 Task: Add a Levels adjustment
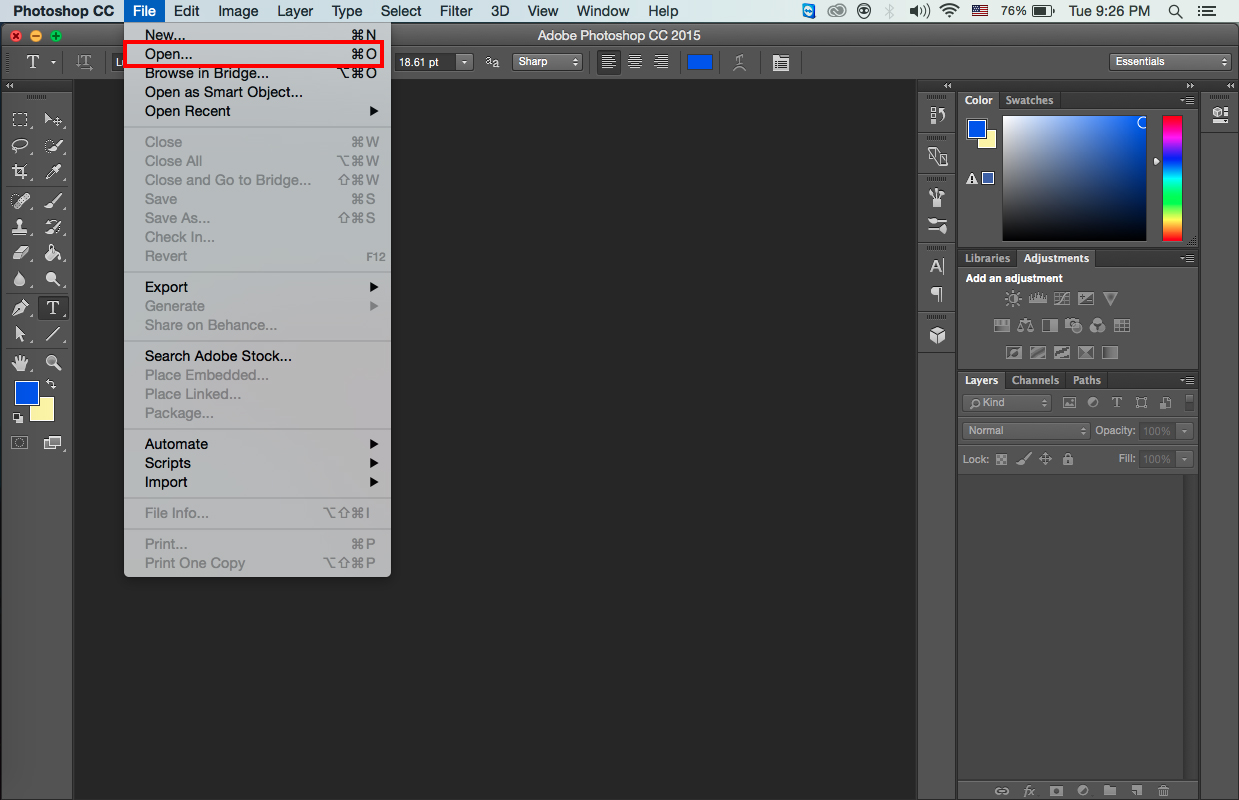coord(1037,299)
